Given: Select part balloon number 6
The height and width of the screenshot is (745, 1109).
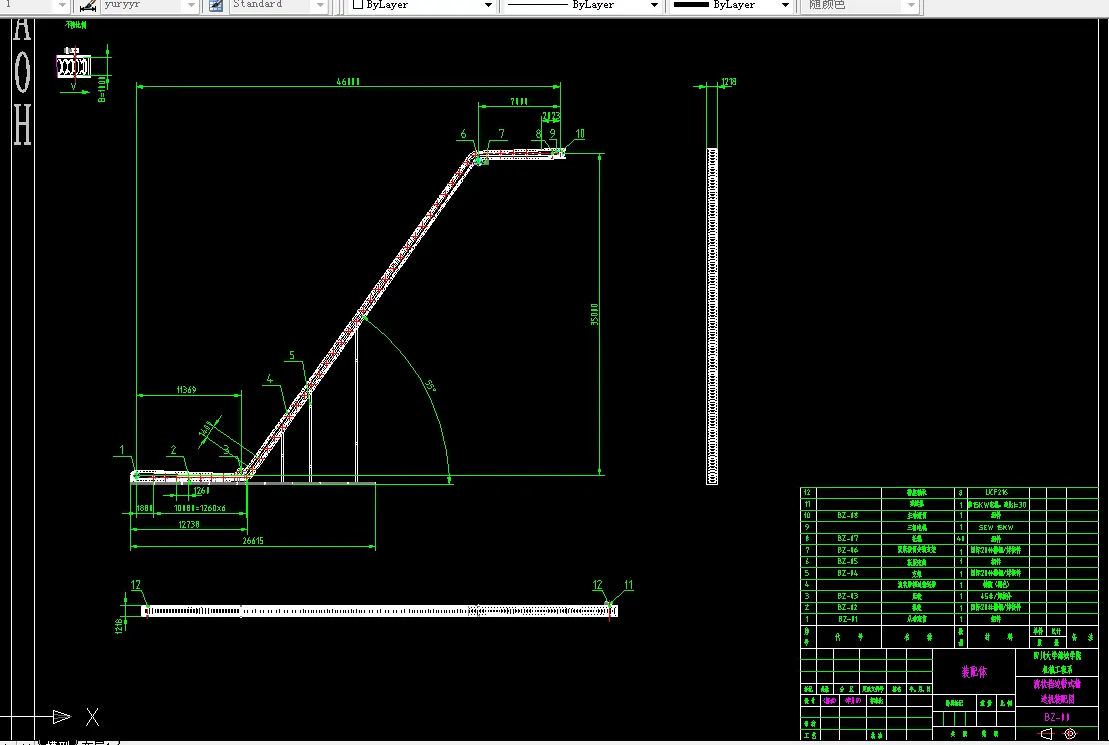Looking at the screenshot, I should click(x=463, y=134).
